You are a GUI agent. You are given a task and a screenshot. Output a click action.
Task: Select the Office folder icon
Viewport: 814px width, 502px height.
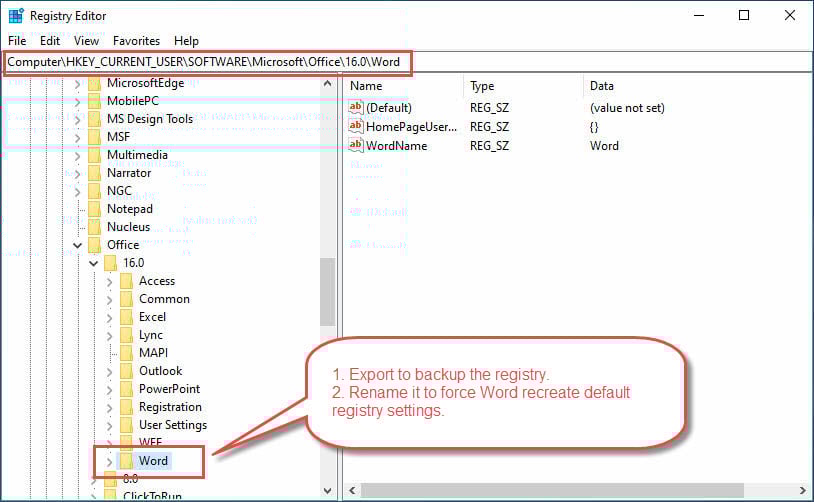[x=94, y=245]
